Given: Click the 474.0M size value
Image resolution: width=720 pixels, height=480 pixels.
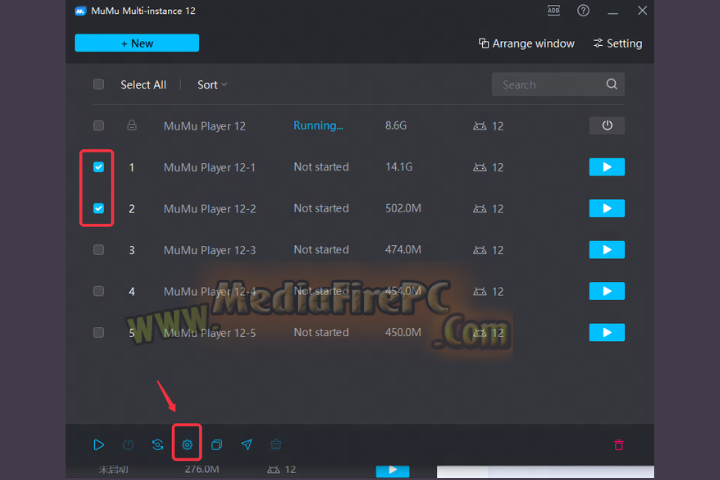Looking at the screenshot, I should (x=403, y=249).
